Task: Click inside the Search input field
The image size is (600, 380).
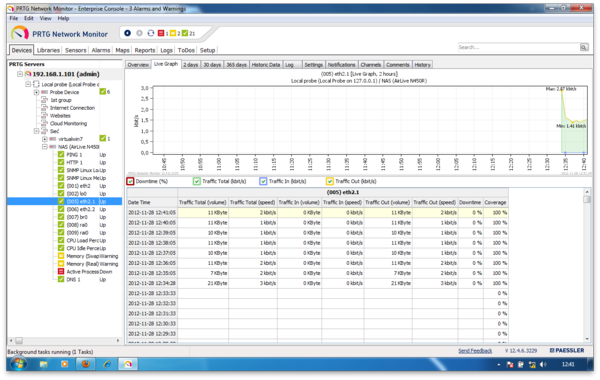Action: [518, 47]
